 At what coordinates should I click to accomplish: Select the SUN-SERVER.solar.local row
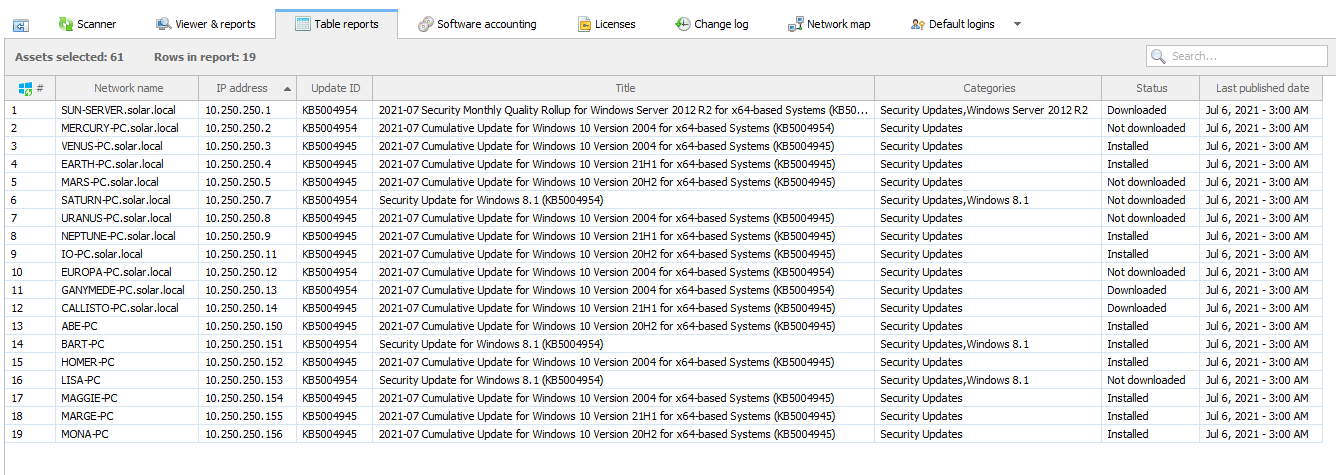click(x=116, y=110)
